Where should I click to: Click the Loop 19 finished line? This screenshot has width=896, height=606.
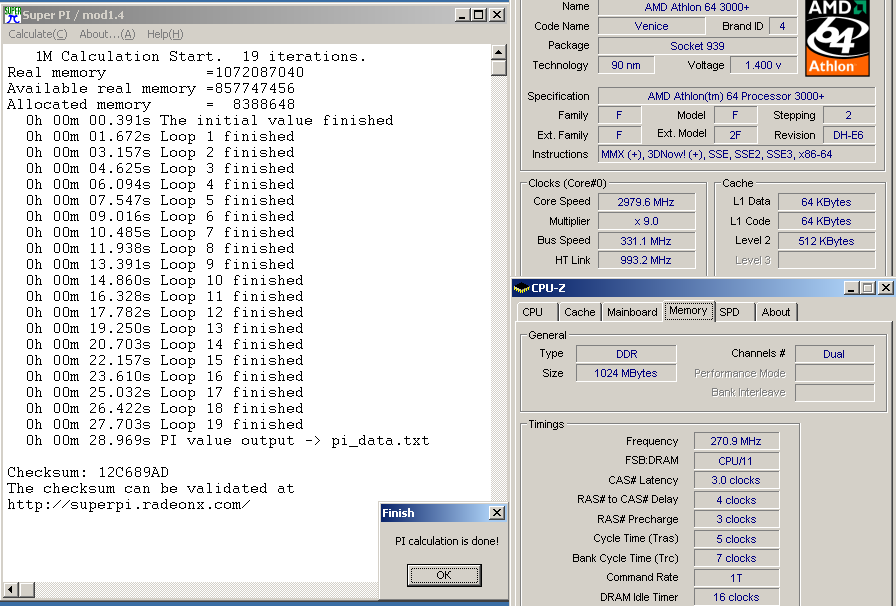(x=165, y=425)
